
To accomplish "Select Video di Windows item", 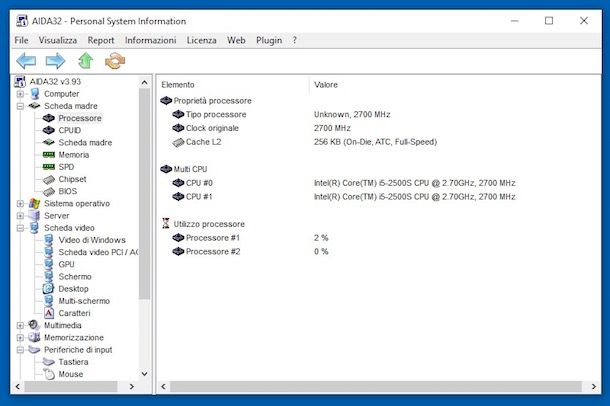I will [x=92, y=240].
